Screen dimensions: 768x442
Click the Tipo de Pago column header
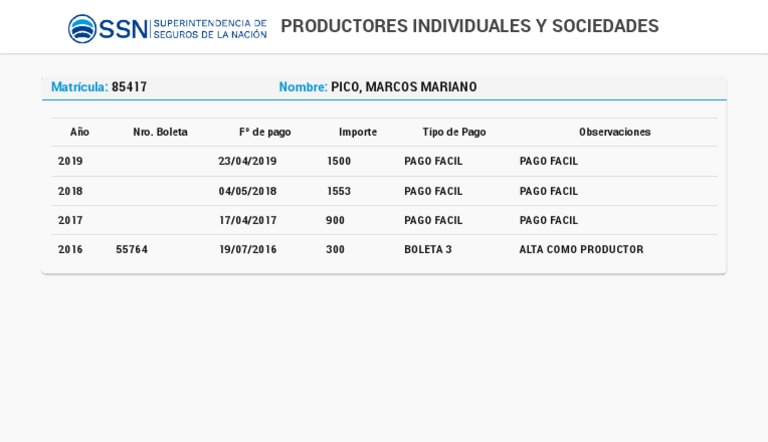pyautogui.click(x=454, y=132)
